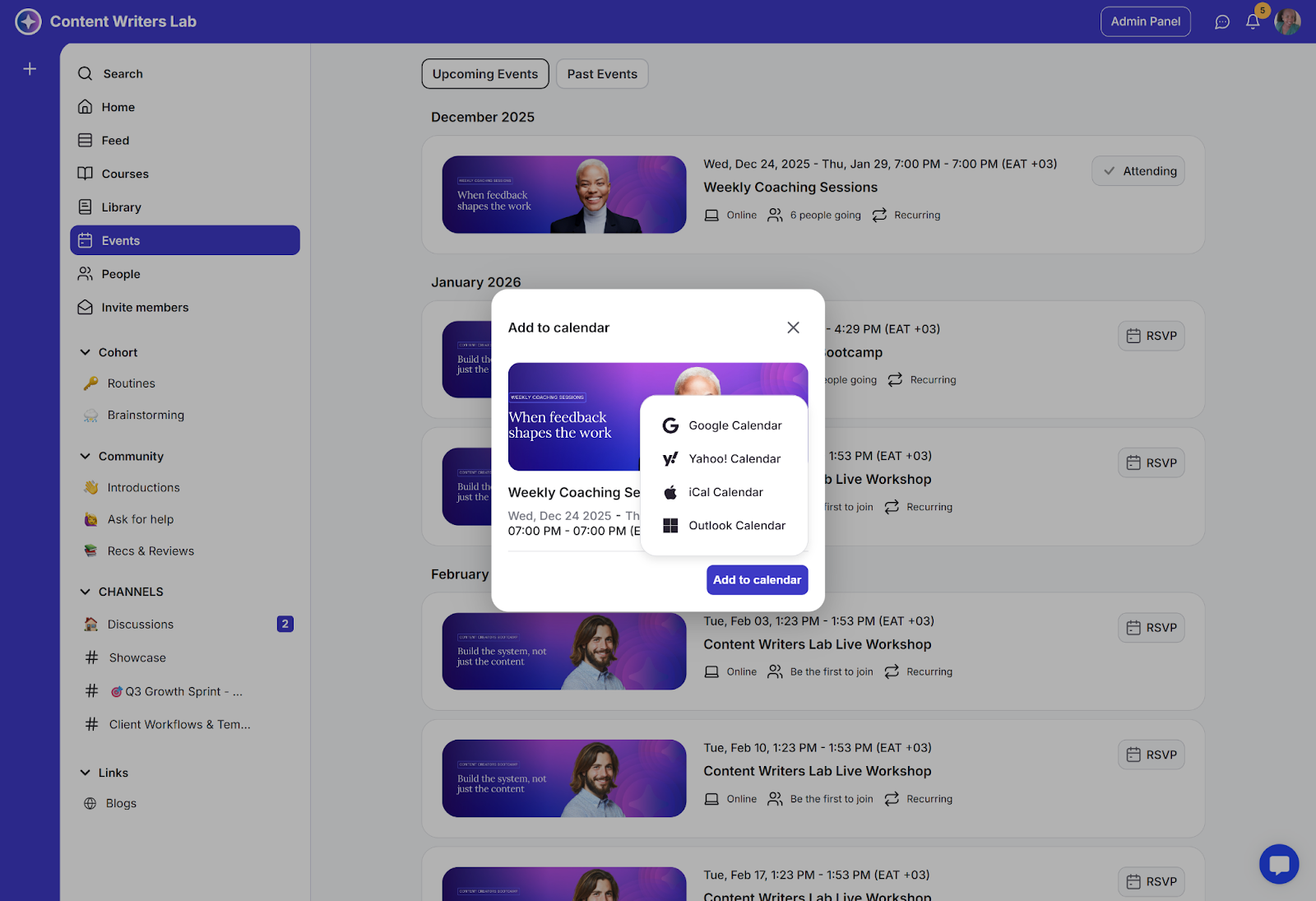Image resolution: width=1316 pixels, height=901 pixels.
Task: Choose Google Calendar option
Action: (x=724, y=425)
